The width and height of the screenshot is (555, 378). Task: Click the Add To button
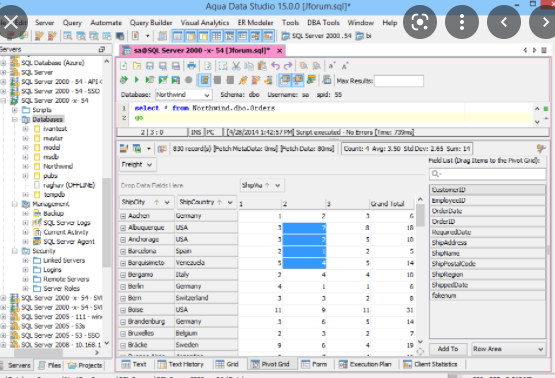pyautogui.click(x=448, y=349)
